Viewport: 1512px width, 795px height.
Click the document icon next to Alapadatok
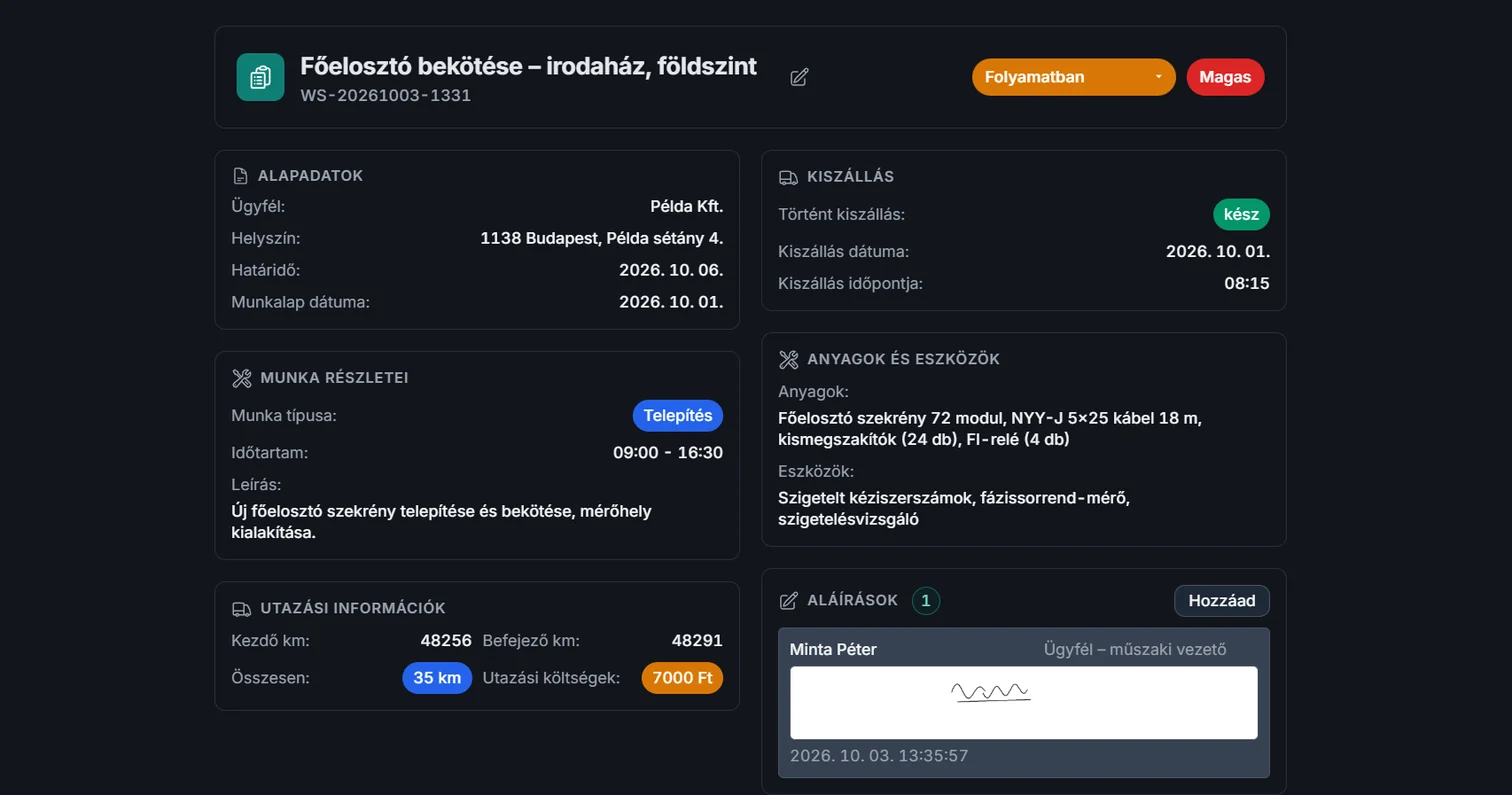[x=240, y=176]
